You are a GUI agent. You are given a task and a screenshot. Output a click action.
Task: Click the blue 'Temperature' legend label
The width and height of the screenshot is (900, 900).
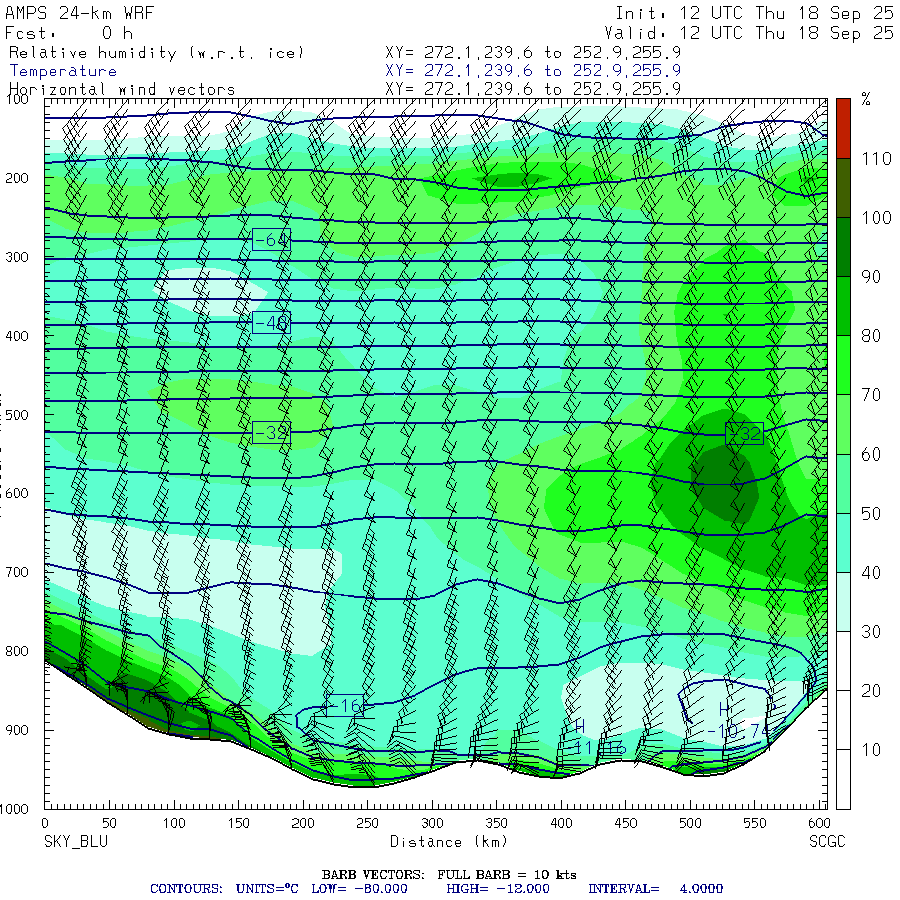pyautogui.click(x=63, y=71)
